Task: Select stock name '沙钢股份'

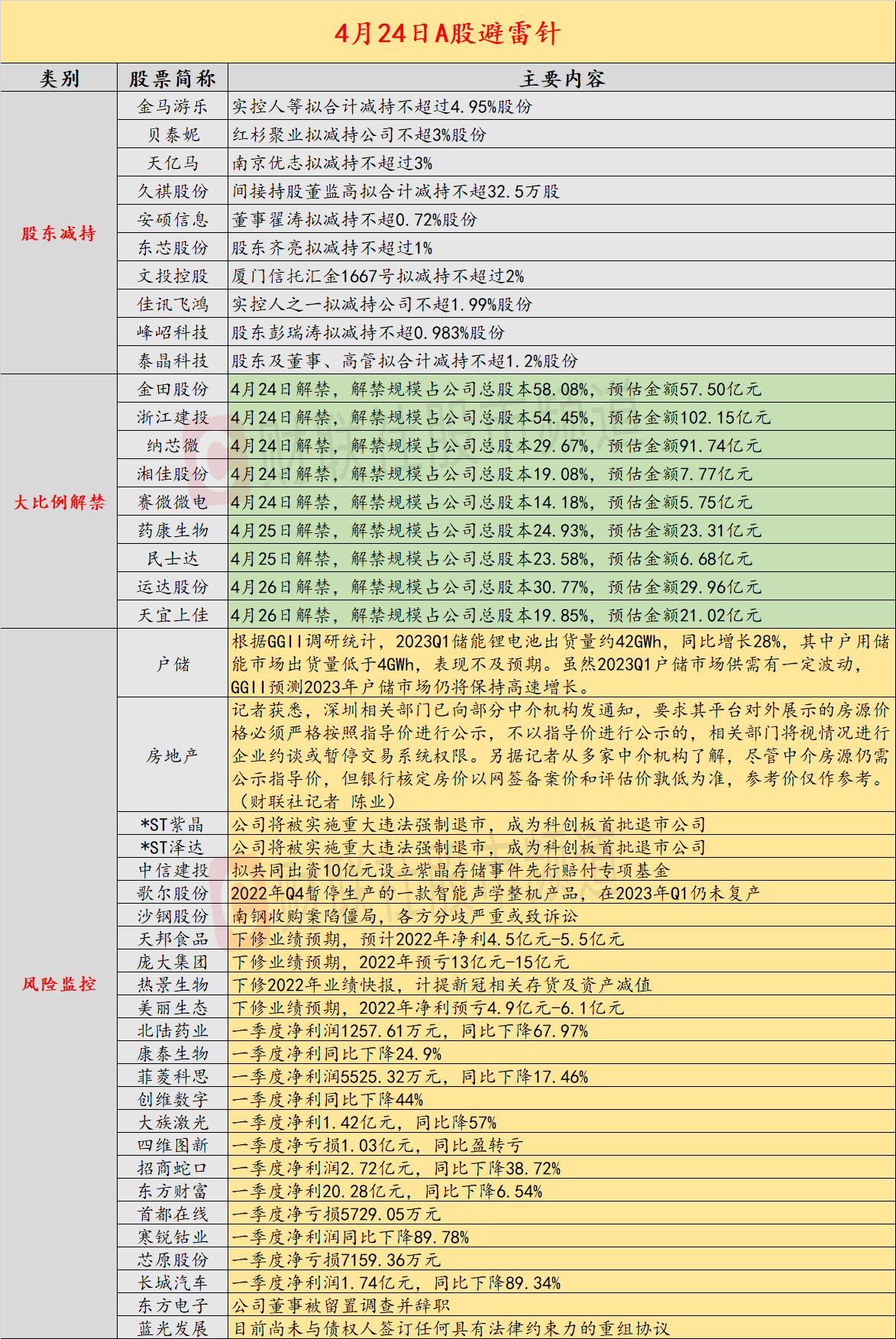Action: point(173,916)
